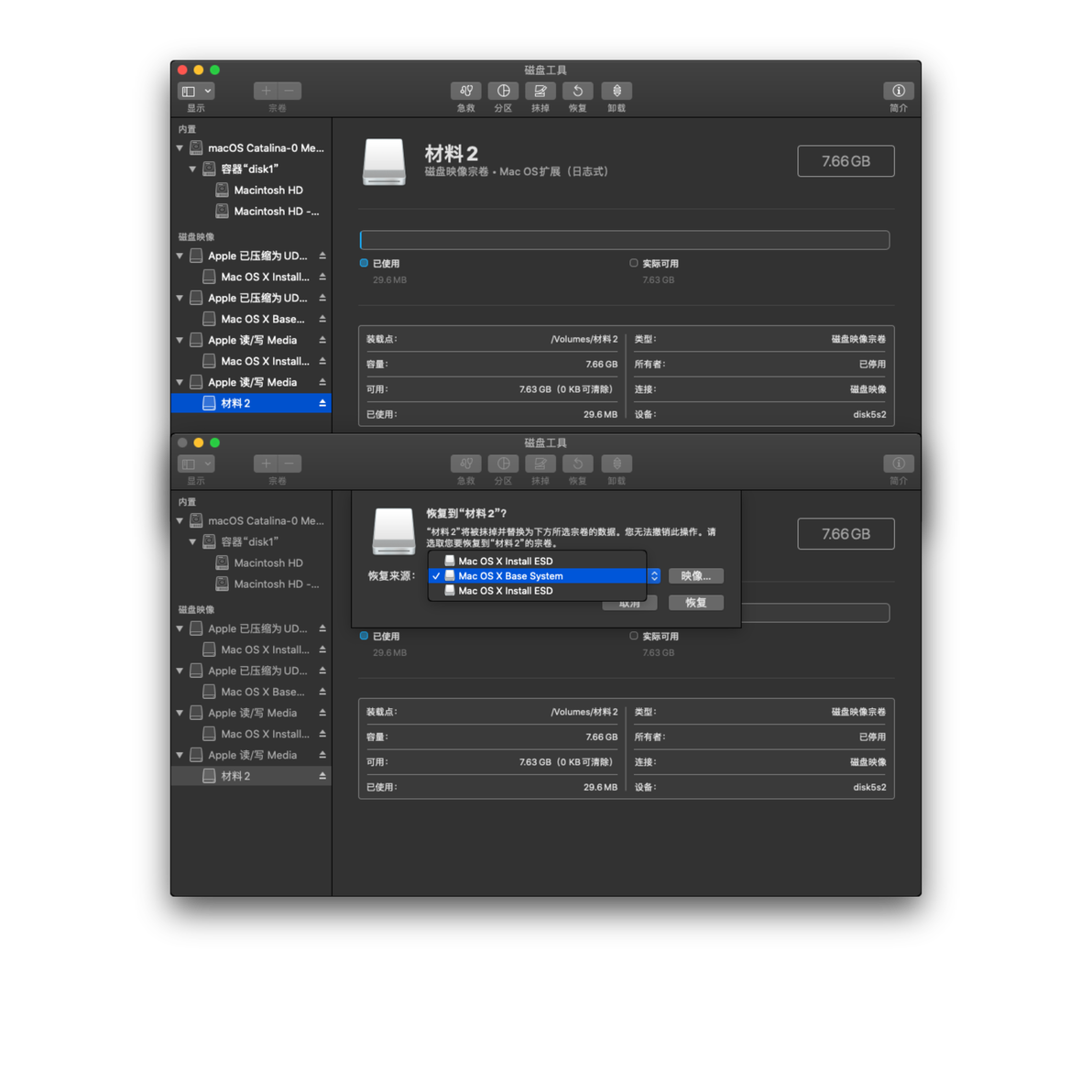The image size is (1092, 1092).
Task: Click disk5s2 device value in top window
Action: (x=869, y=414)
